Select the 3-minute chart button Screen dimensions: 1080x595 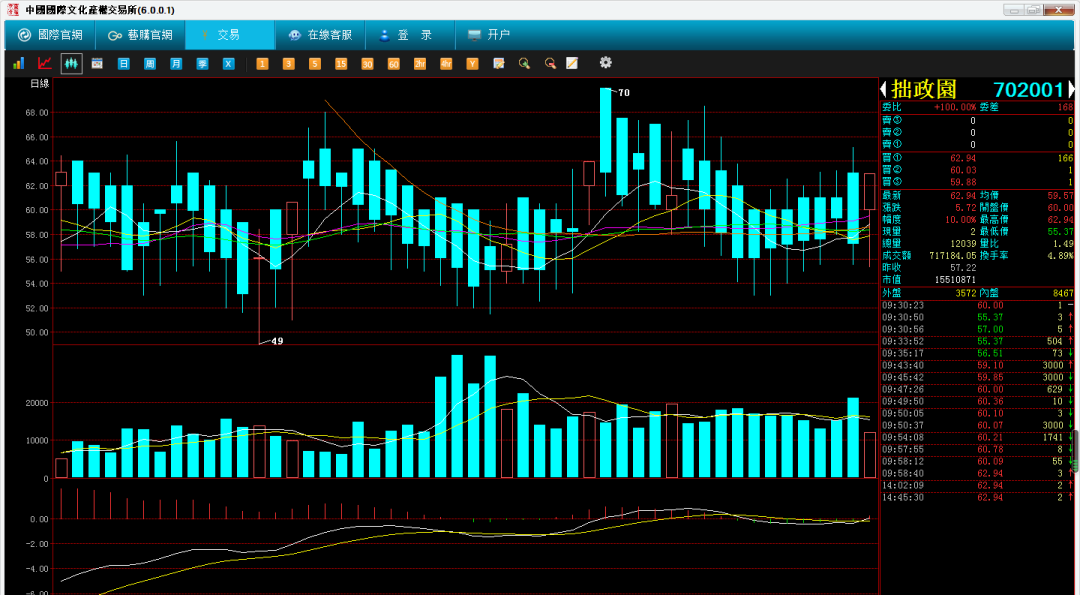[x=289, y=63]
